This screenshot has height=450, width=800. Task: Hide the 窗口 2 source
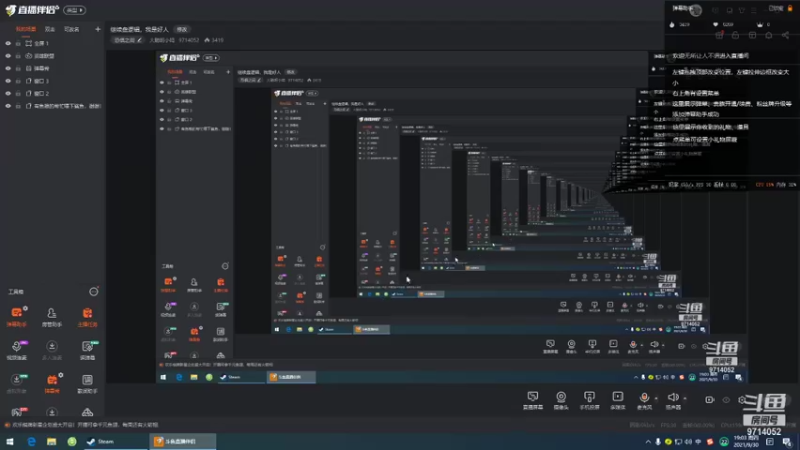pyautogui.click(x=8, y=93)
